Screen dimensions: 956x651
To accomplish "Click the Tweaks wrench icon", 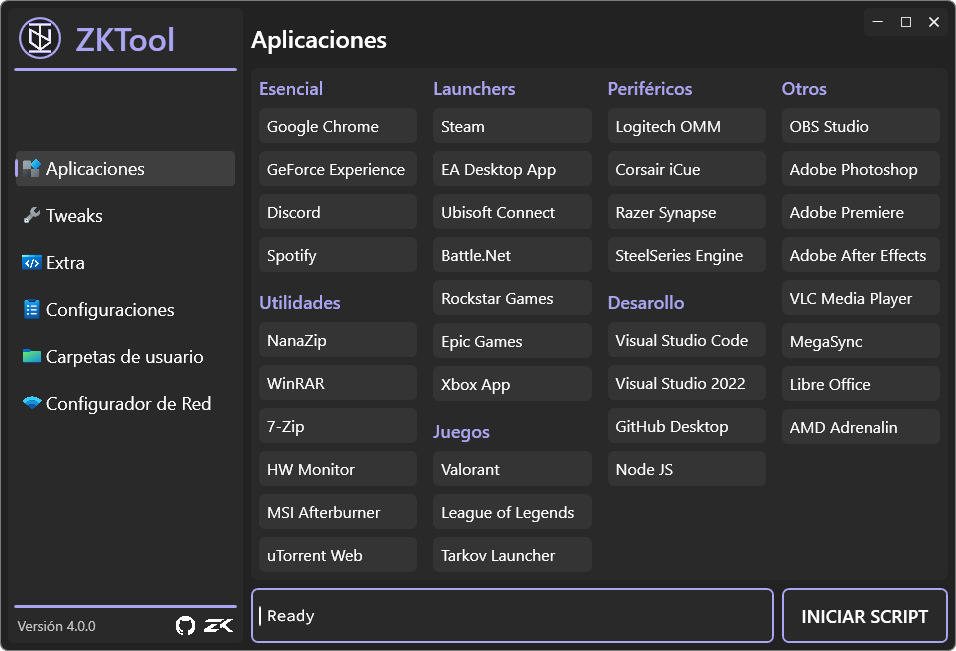I will [x=31, y=215].
